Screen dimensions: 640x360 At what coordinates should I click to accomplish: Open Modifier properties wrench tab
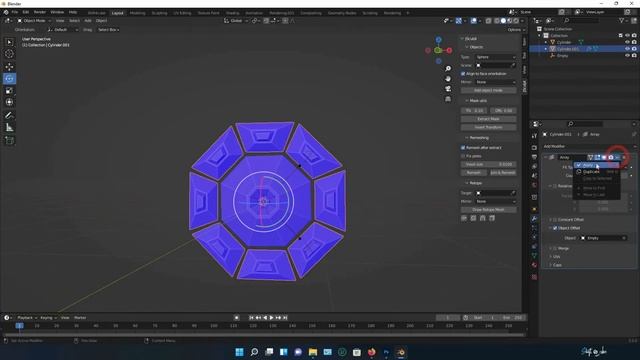(534, 218)
